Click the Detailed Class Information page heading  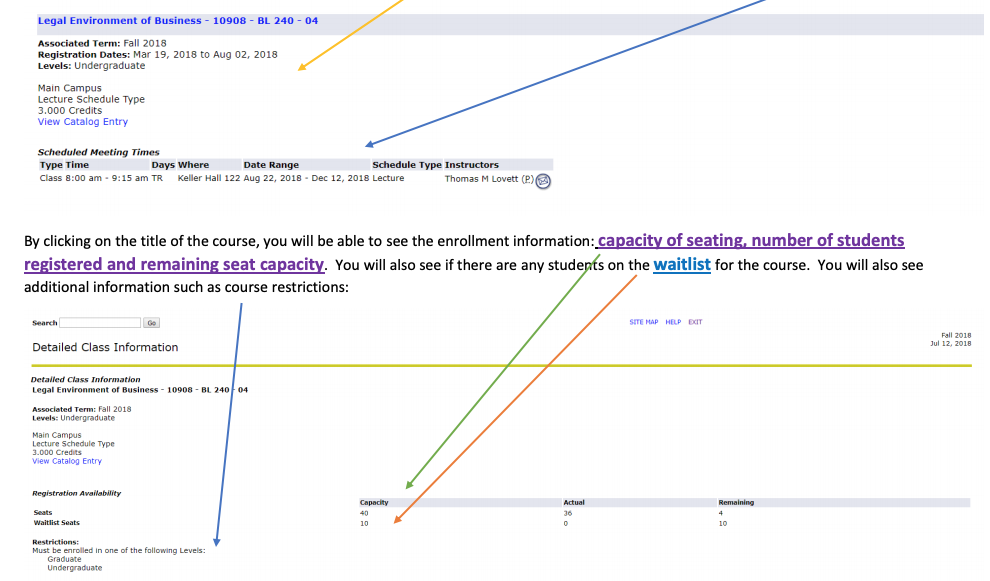tap(105, 347)
